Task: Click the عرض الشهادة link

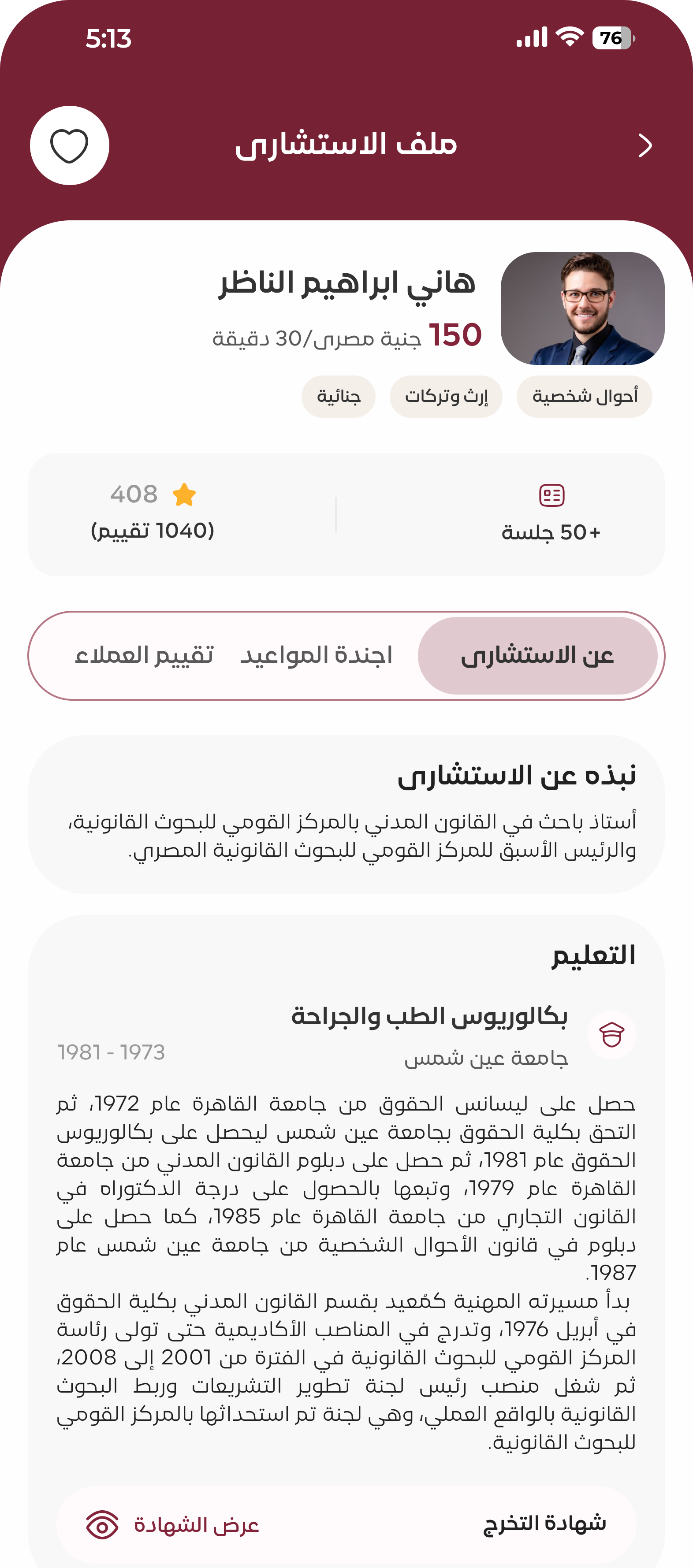Action: [197, 1525]
